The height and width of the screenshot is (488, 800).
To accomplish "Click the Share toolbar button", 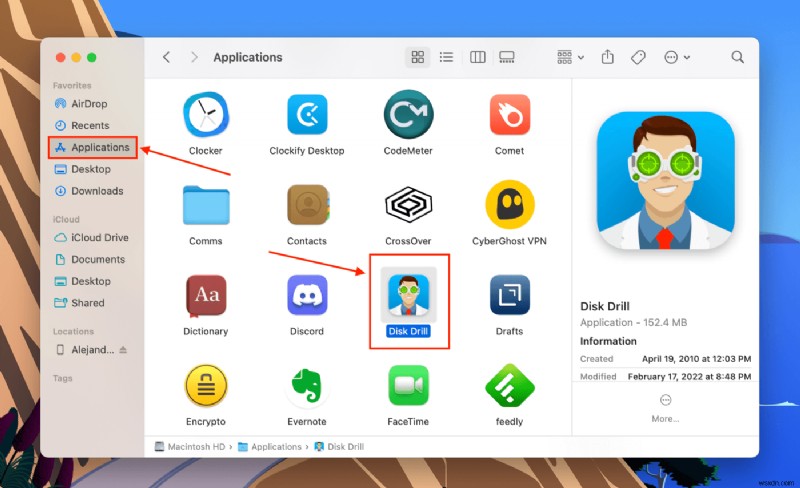I will point(607,57).
